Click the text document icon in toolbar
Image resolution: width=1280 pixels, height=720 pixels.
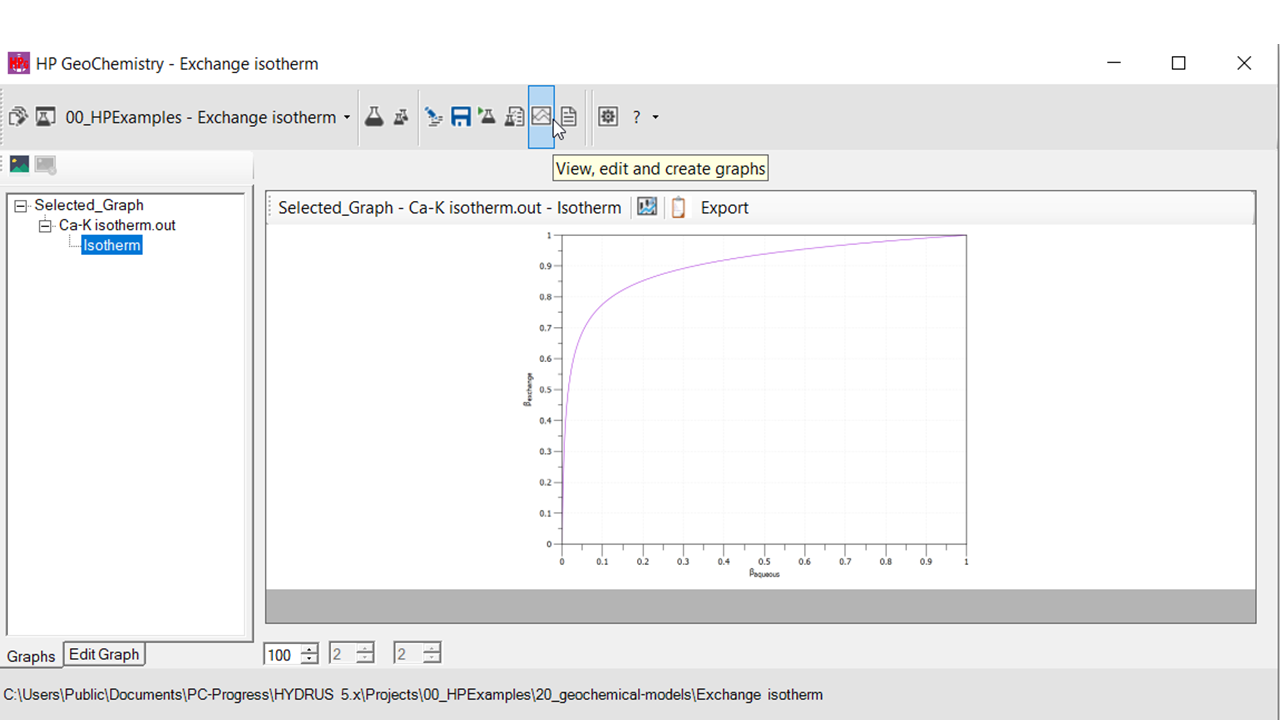pos(568,117)
